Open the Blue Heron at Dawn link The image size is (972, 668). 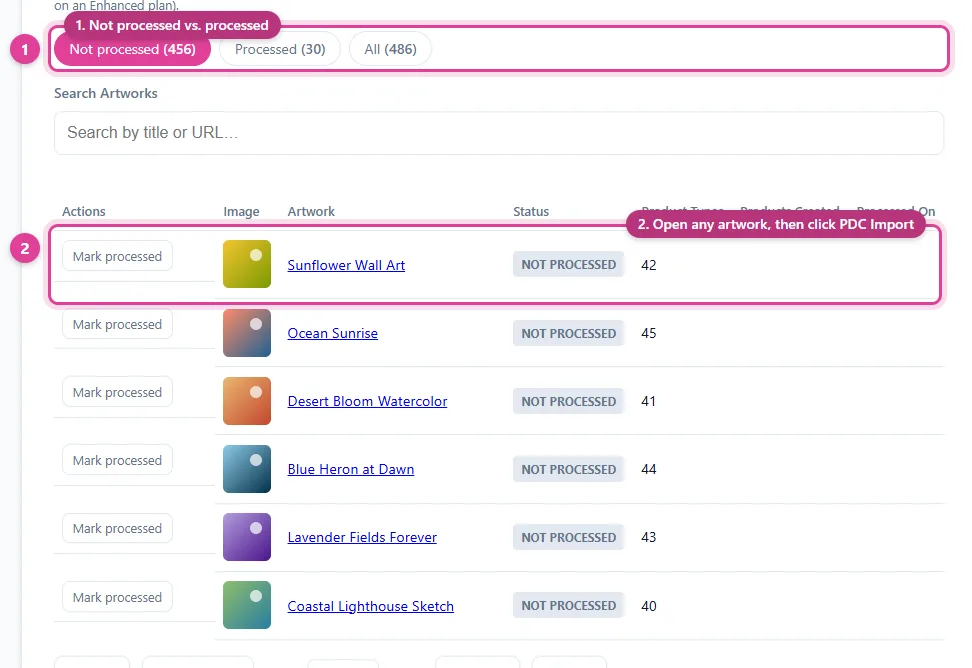[x=351, y=470]
